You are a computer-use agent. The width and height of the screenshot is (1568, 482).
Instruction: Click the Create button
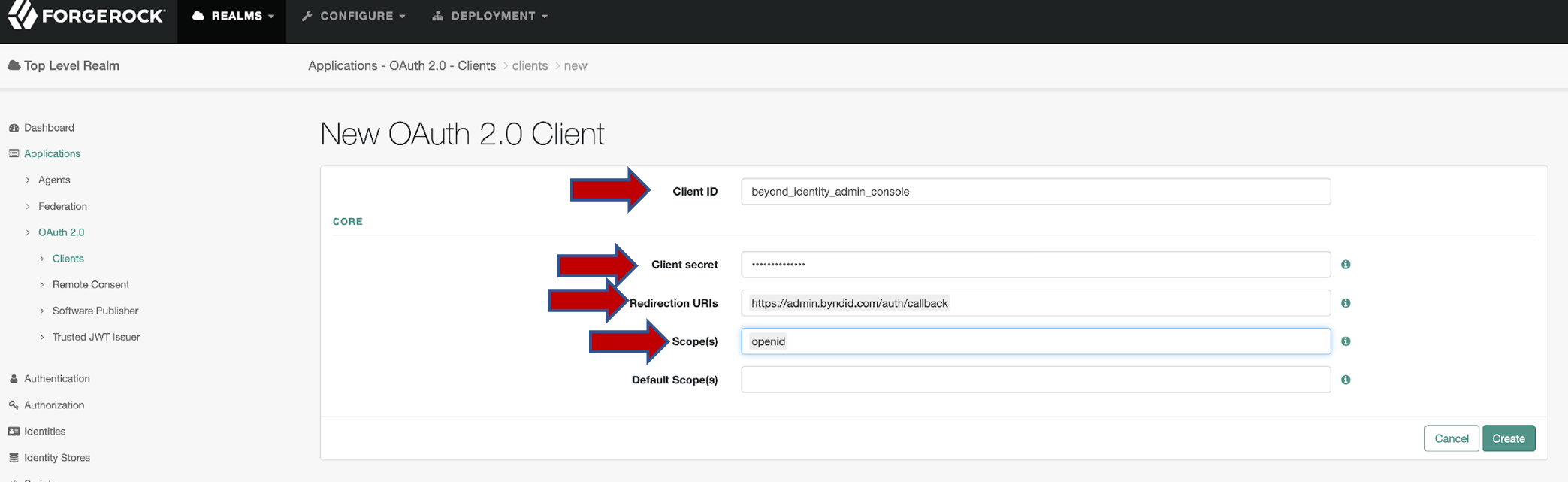pyautogui.click(x=1508, y=438)
